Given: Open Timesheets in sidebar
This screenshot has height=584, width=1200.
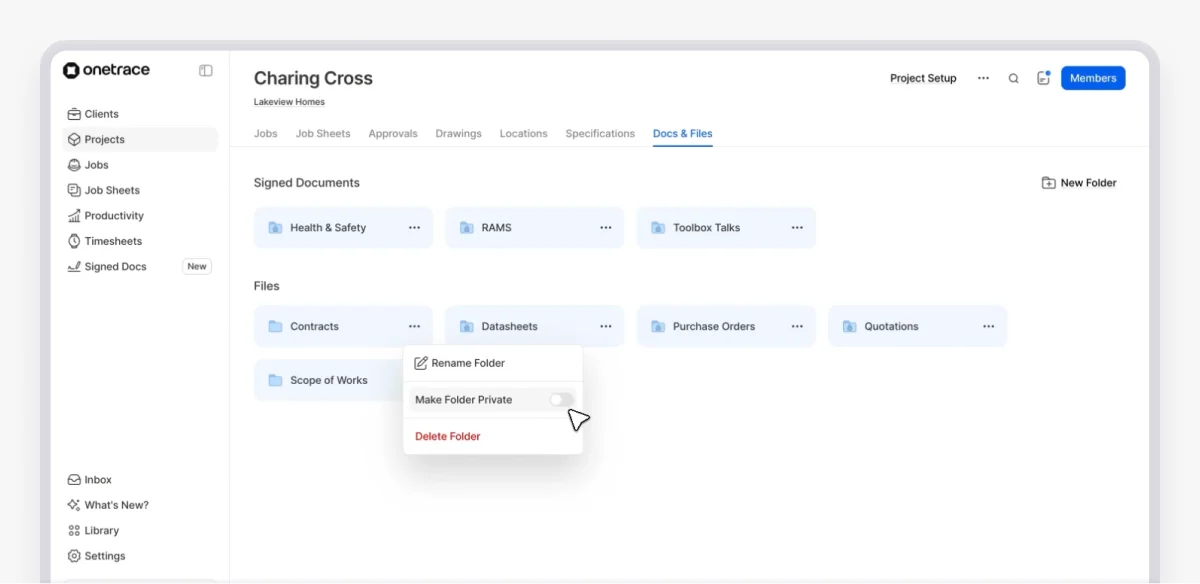Looking at the screenshot, I should coord(140,241).
